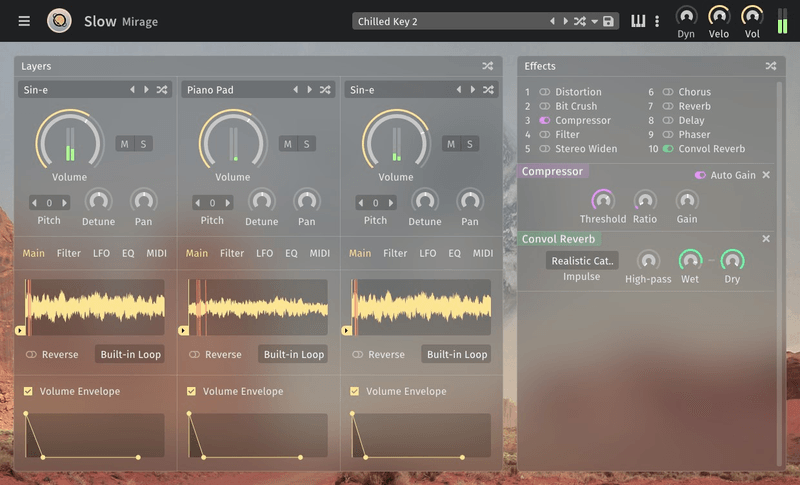Open the preset list dropdown arrow
This screenshot has height=485, width=800.
594,21
